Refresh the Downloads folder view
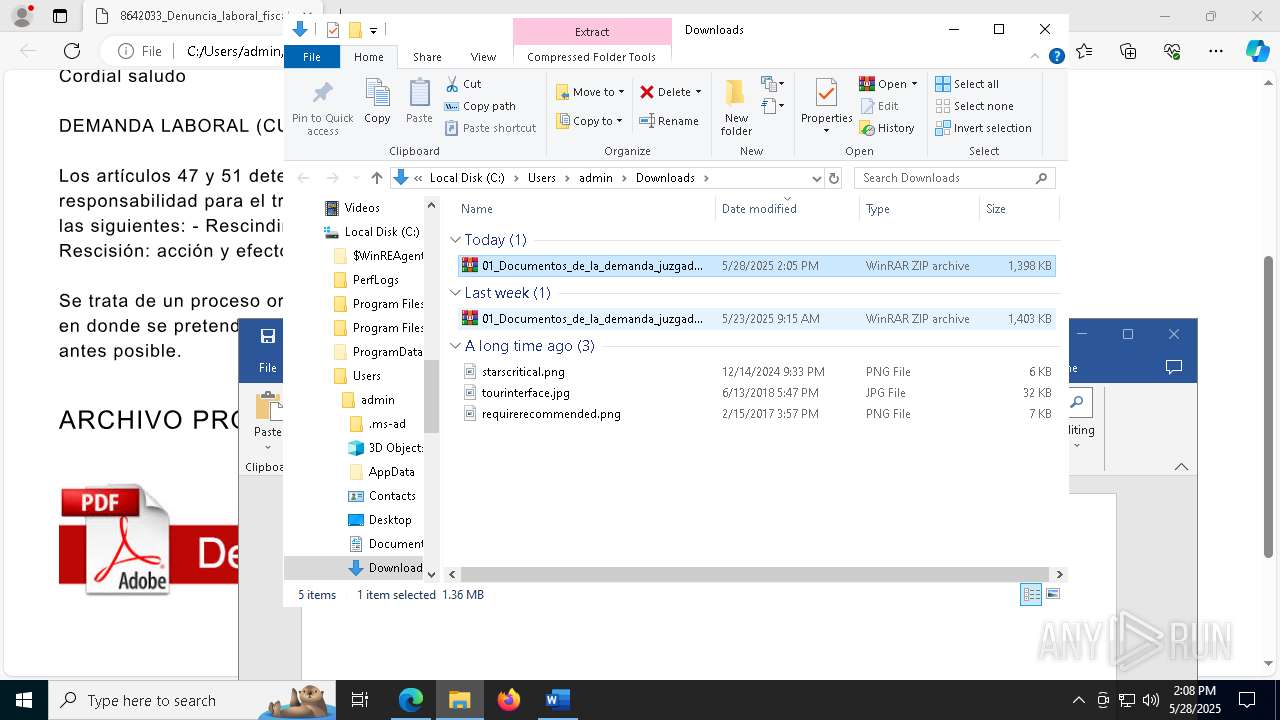The image size is (1280, 720). pos(834,178)
